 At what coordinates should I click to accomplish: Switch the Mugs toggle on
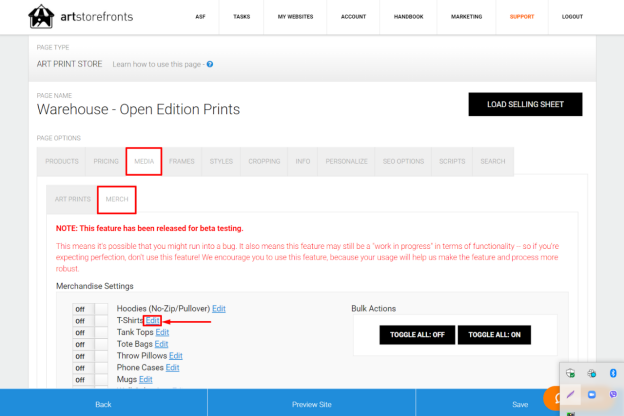(x=90, y=380)
